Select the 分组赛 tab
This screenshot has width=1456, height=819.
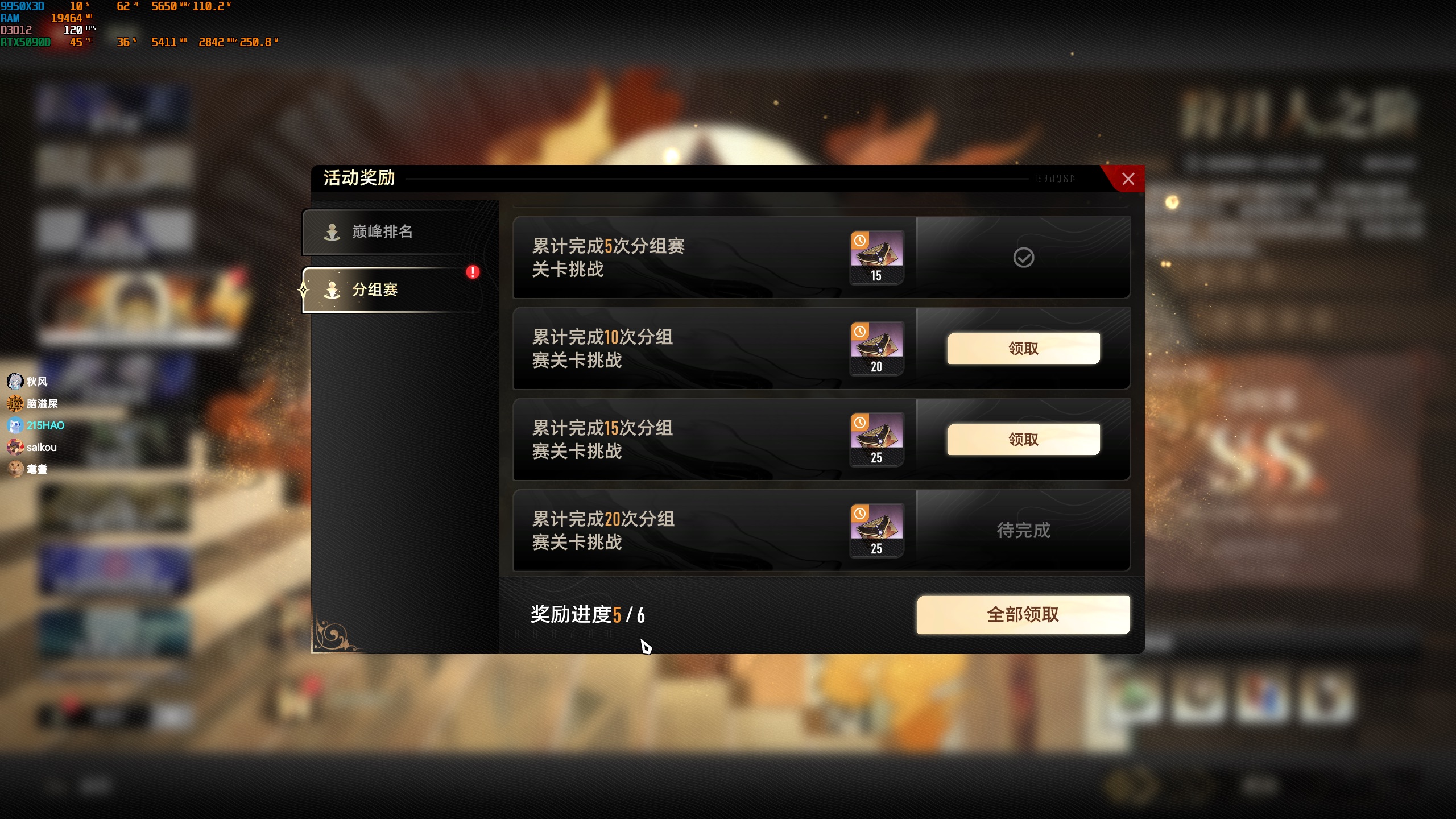tap(392, 289)
